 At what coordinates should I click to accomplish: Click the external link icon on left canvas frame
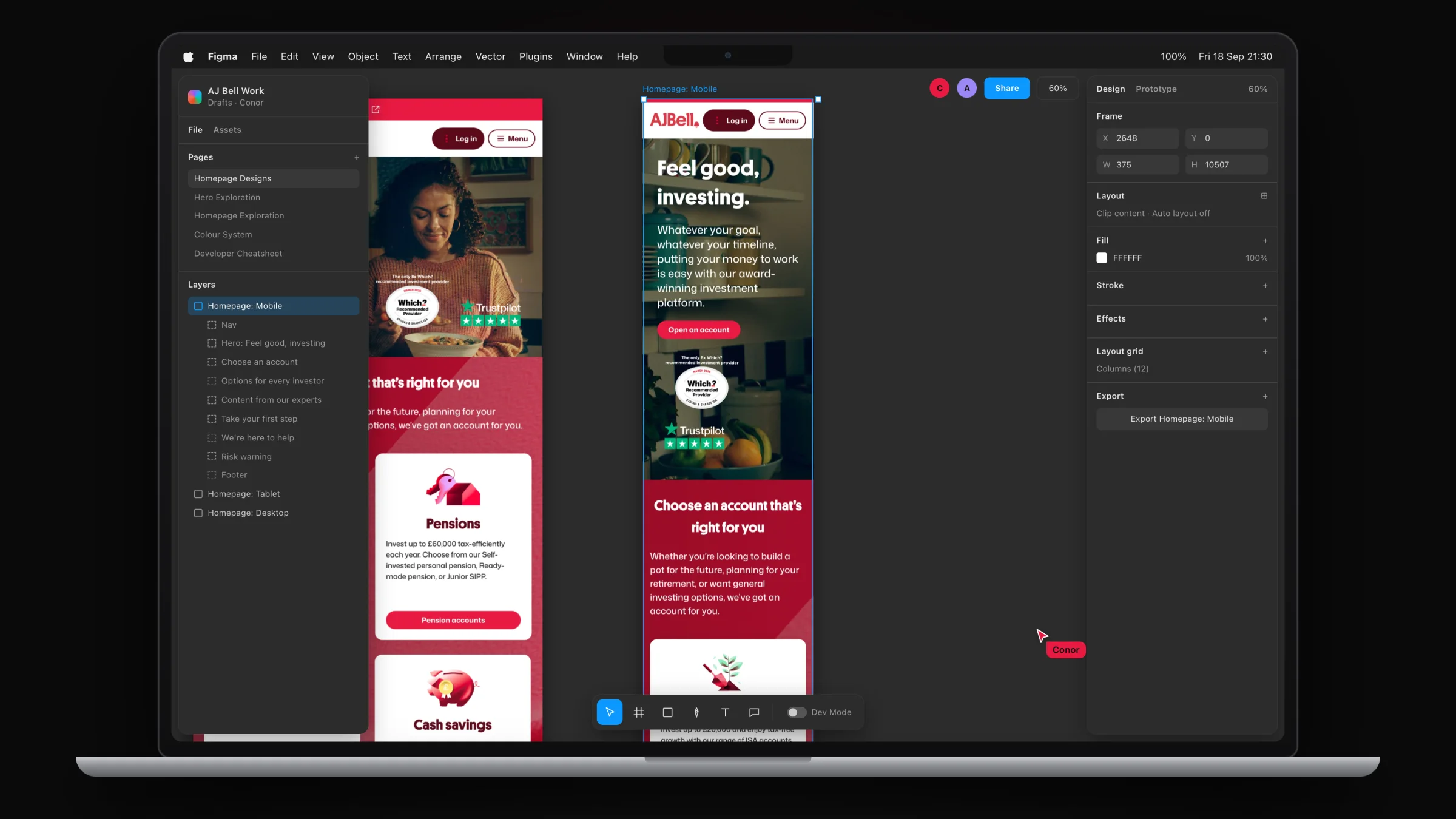click(x=376, y=110)
